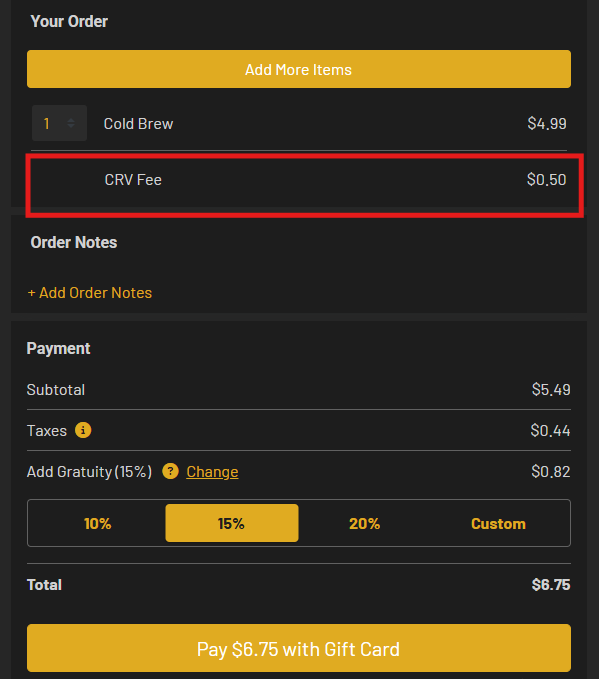The height and width of the screenshot is (679, 599).
Task: Increase Cold Brew quantity with up arrow
Action: [71, 120]
